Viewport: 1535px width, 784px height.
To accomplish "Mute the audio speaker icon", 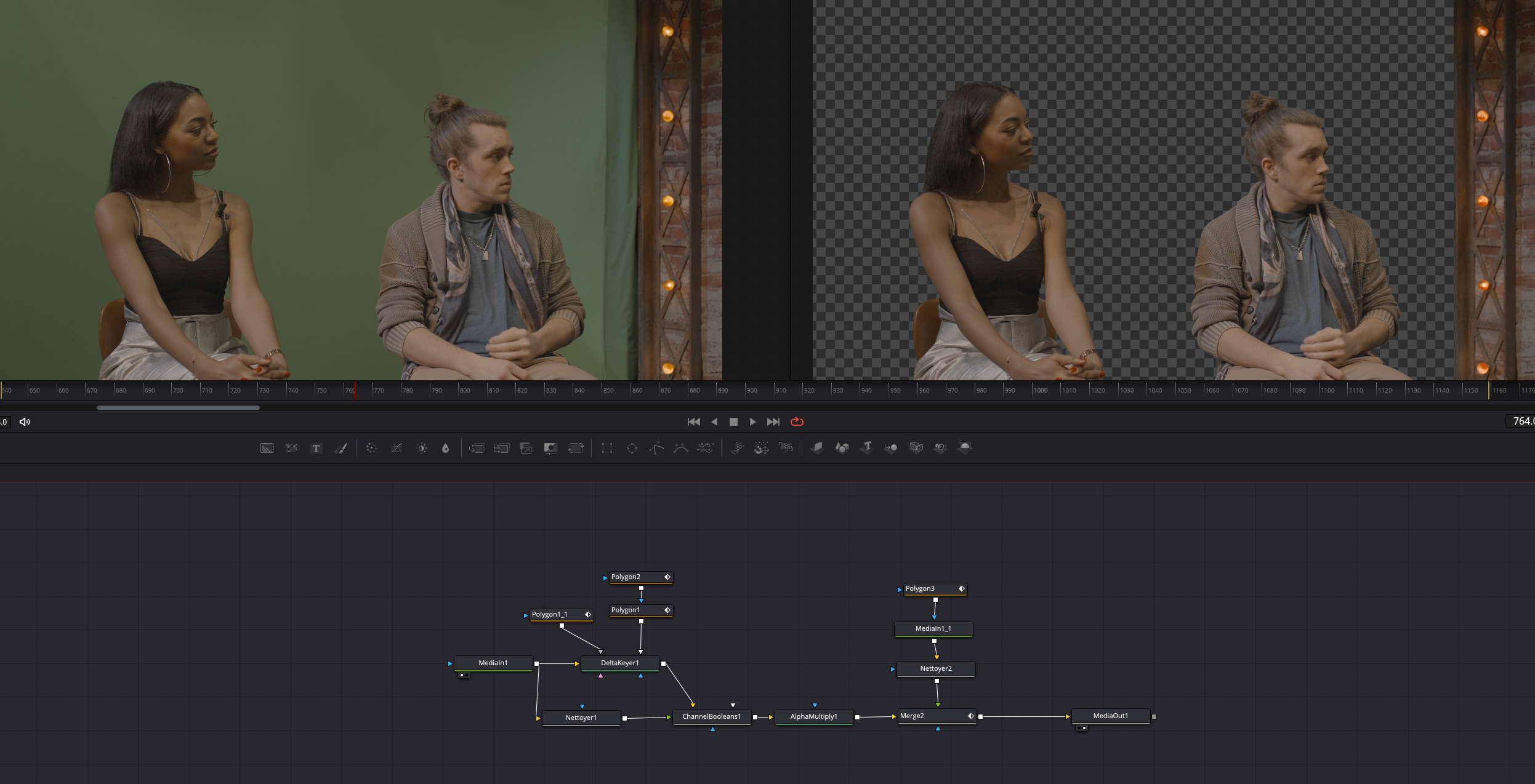I will [x=25, y=422].
